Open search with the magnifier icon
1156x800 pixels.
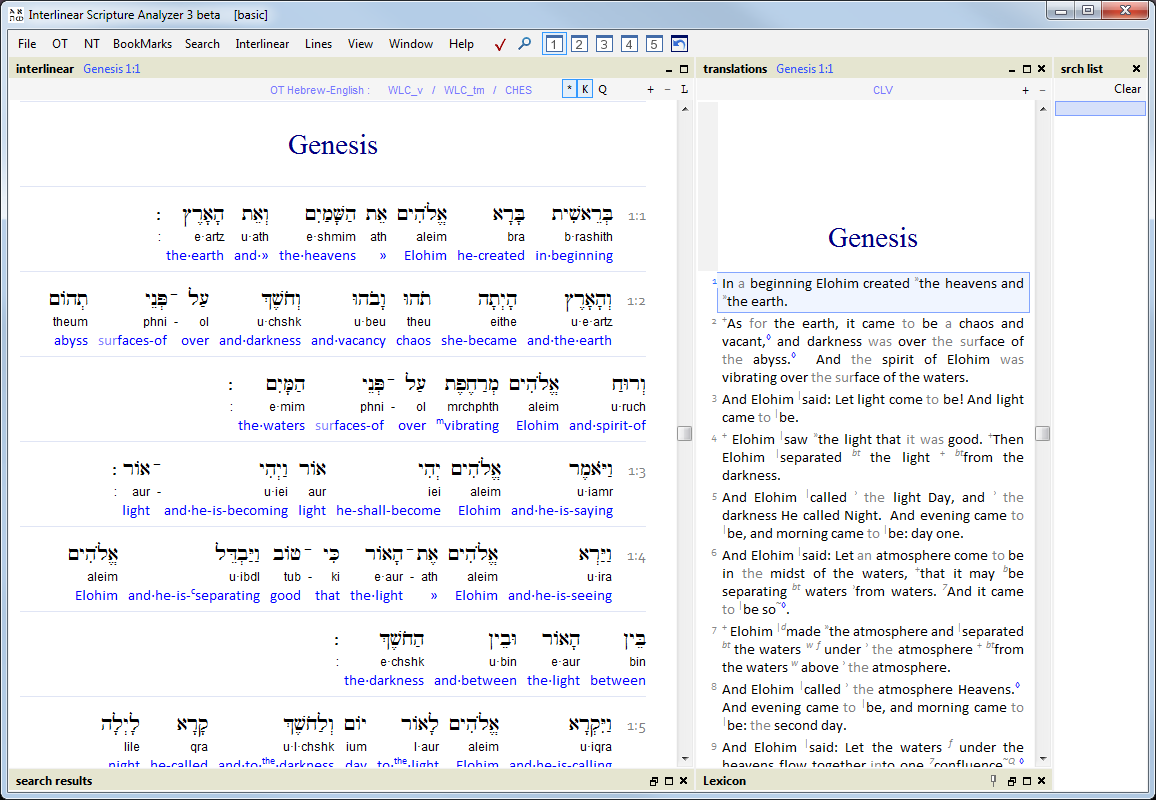524,44
